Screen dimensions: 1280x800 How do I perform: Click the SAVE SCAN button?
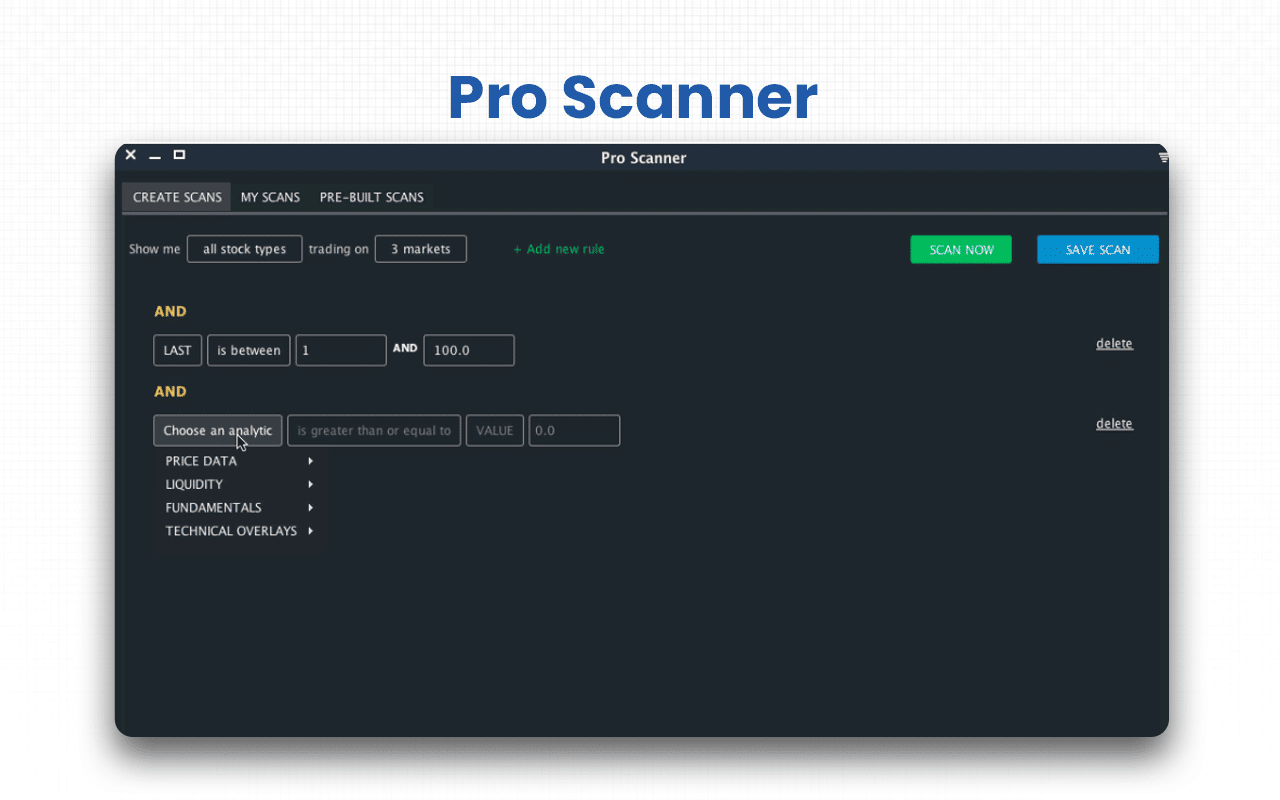pyautogui.click(x=1097, y=249)
